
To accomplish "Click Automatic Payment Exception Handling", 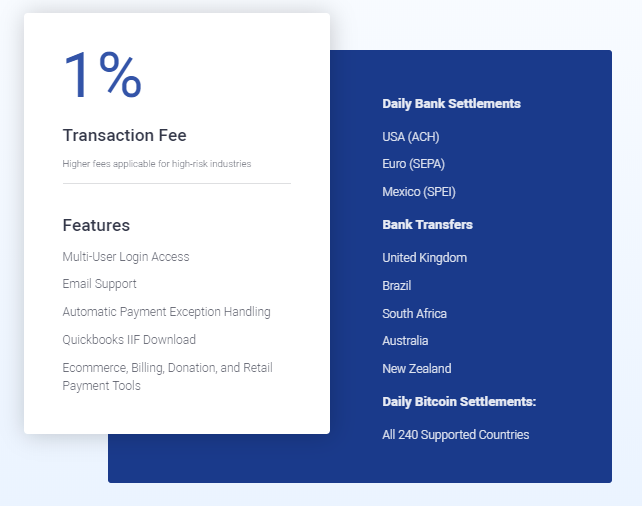I will click(166, 312).
